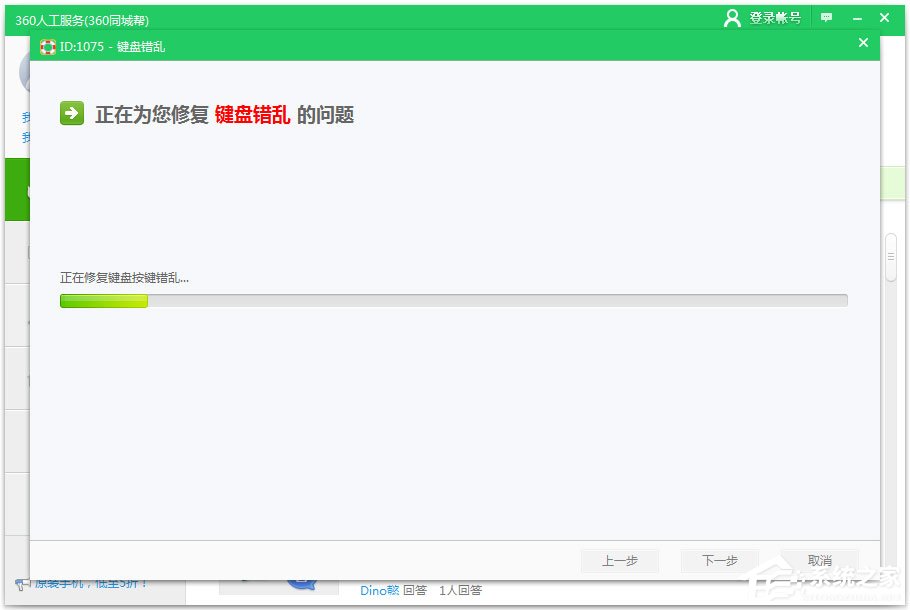Click the user account icon on the title bar
910x610 pixels.
point(733,17)
